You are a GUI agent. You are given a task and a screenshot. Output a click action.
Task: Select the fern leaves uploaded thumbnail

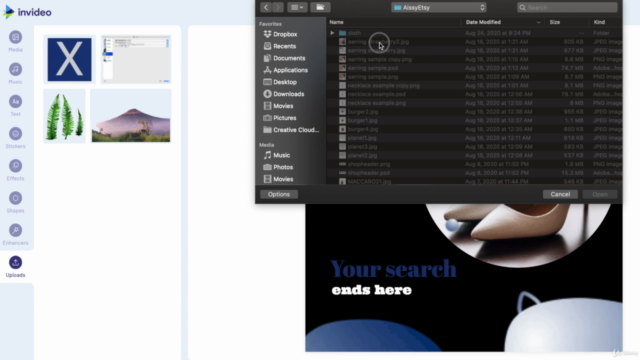(x=65, y=116)
